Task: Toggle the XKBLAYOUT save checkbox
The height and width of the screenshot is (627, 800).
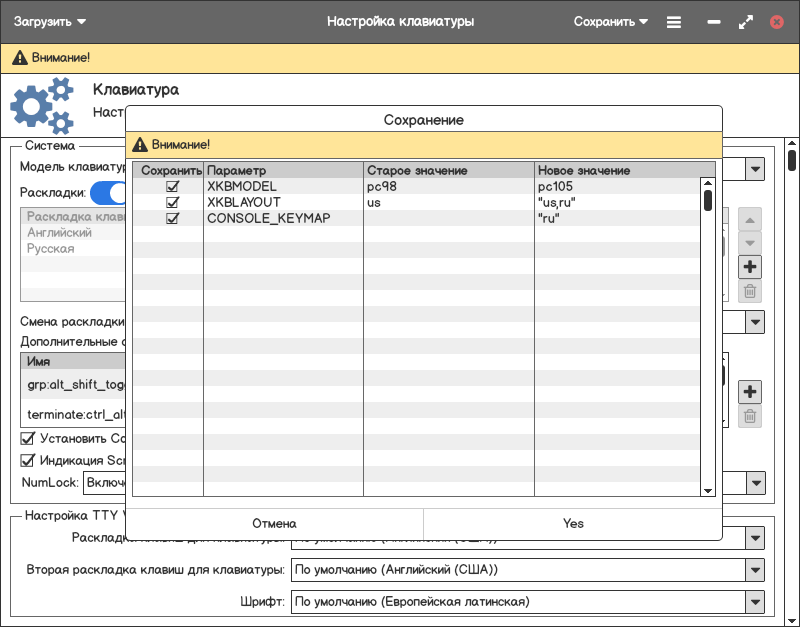Action: [x=172, y=202]
